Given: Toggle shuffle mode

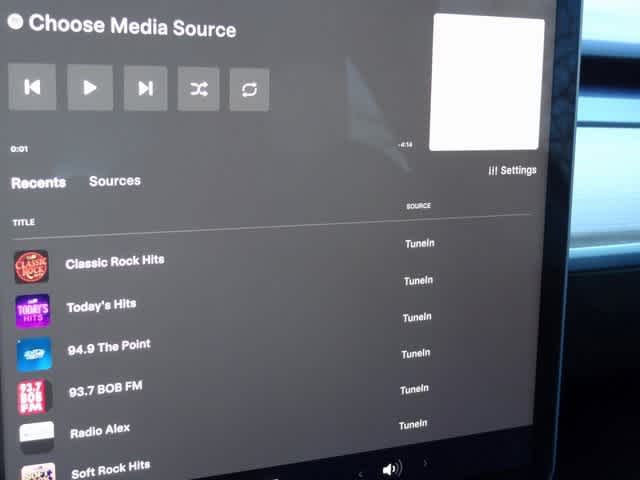Looking at the screenshot, I should click(x=199, y=89).
